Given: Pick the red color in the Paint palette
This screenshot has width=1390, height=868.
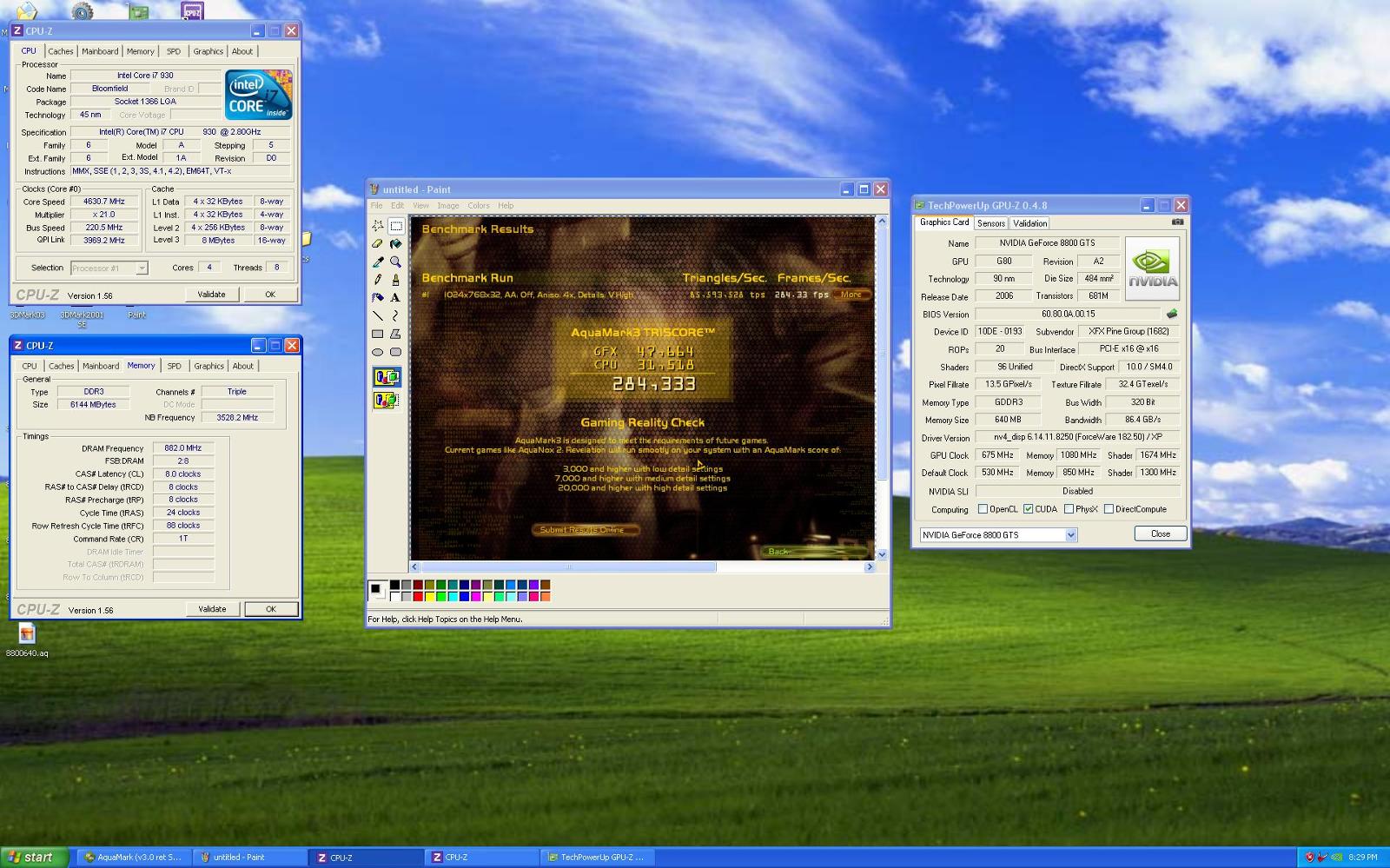Looking at the screenshot, I should (418, 597).
